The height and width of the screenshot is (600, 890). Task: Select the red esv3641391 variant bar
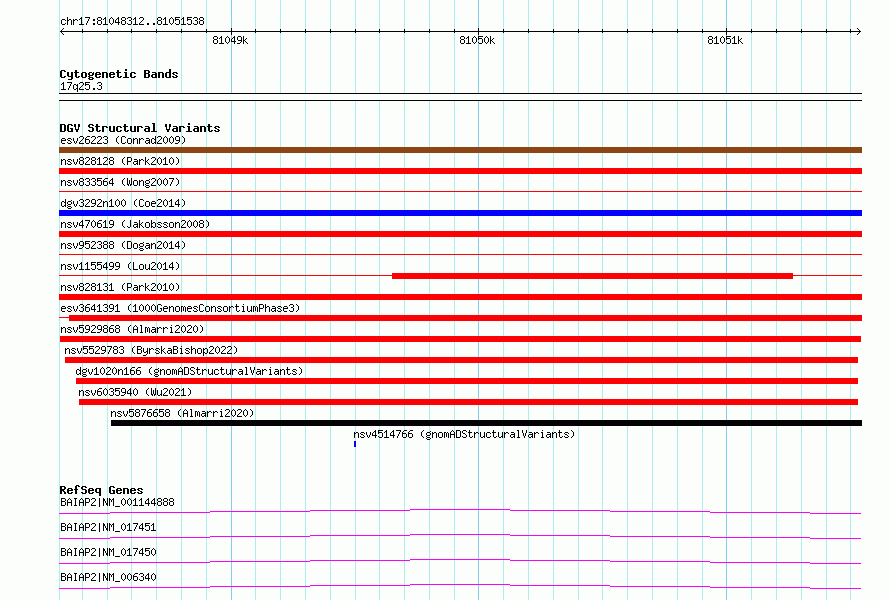point(465,318)
